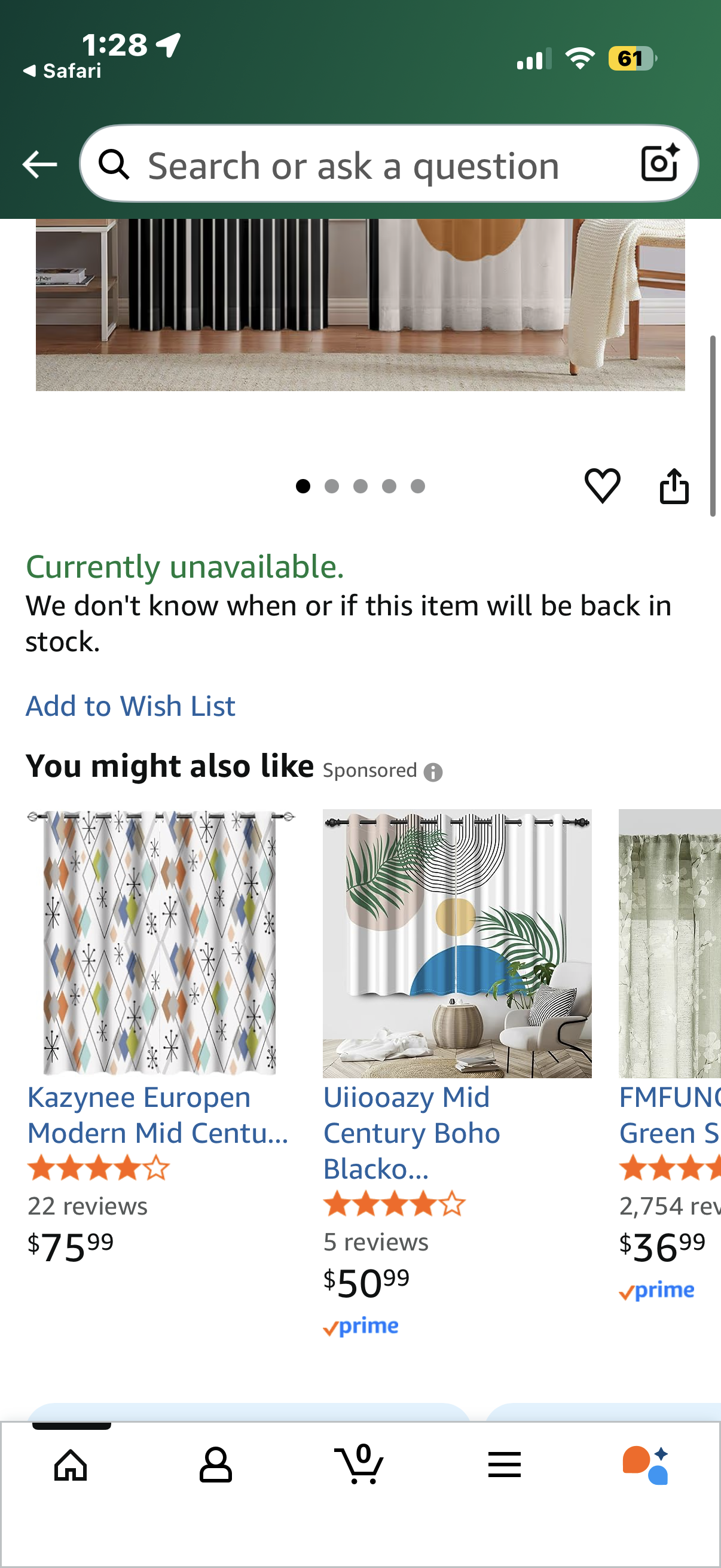Tap the Uiiooazy Boho curtain thumbnail image
Screen dimensions: 721x1568
tap(457, 944)
